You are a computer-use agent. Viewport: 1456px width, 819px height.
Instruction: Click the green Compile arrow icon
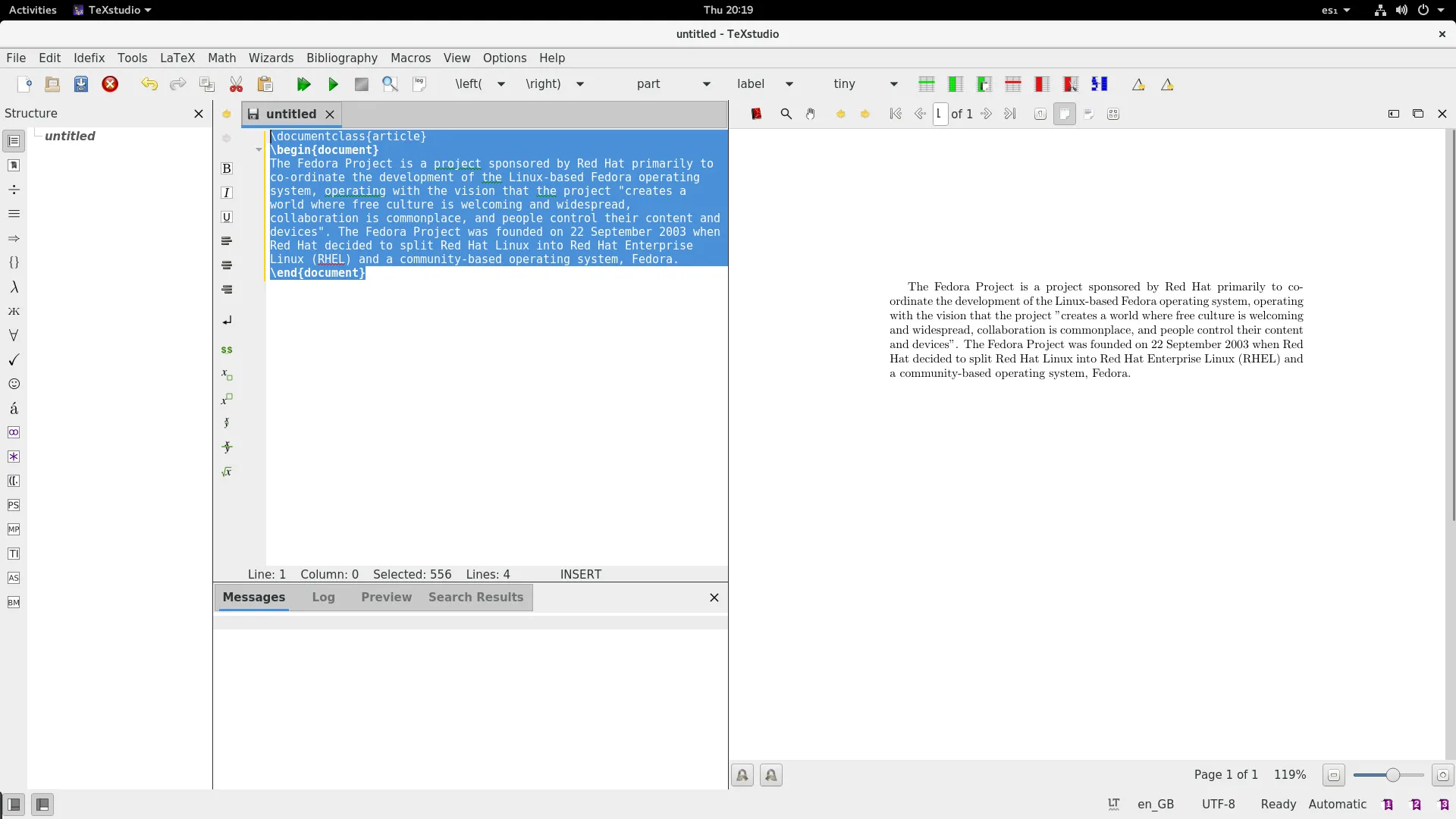[x=333, y=84]
